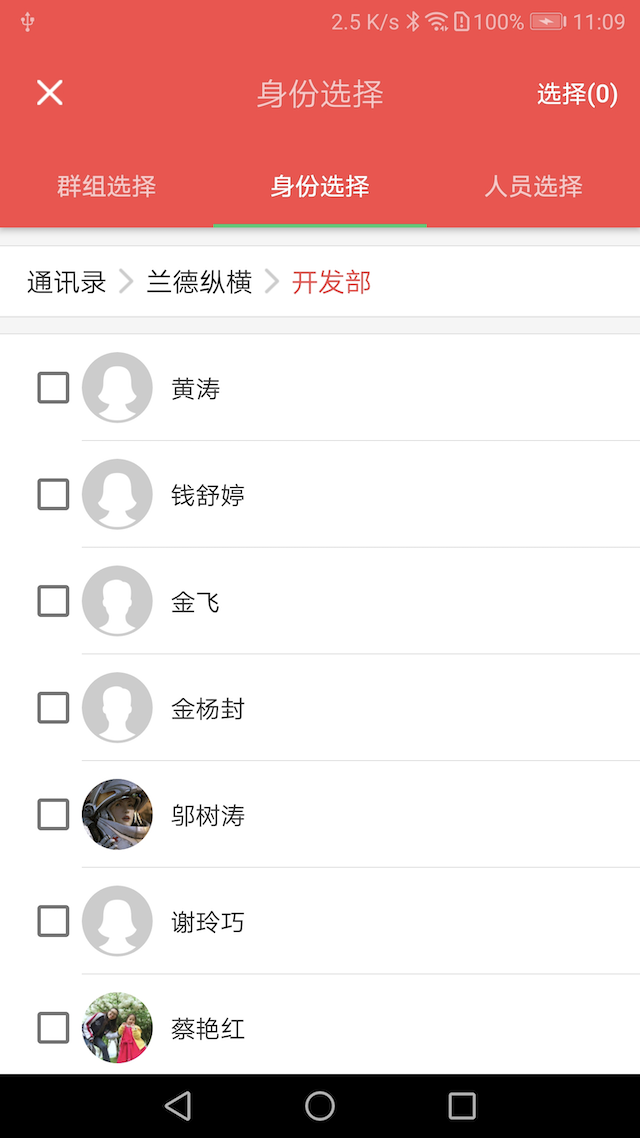
Task: Enable the checkbox beside 邬树涛
Action: (53, 815)
